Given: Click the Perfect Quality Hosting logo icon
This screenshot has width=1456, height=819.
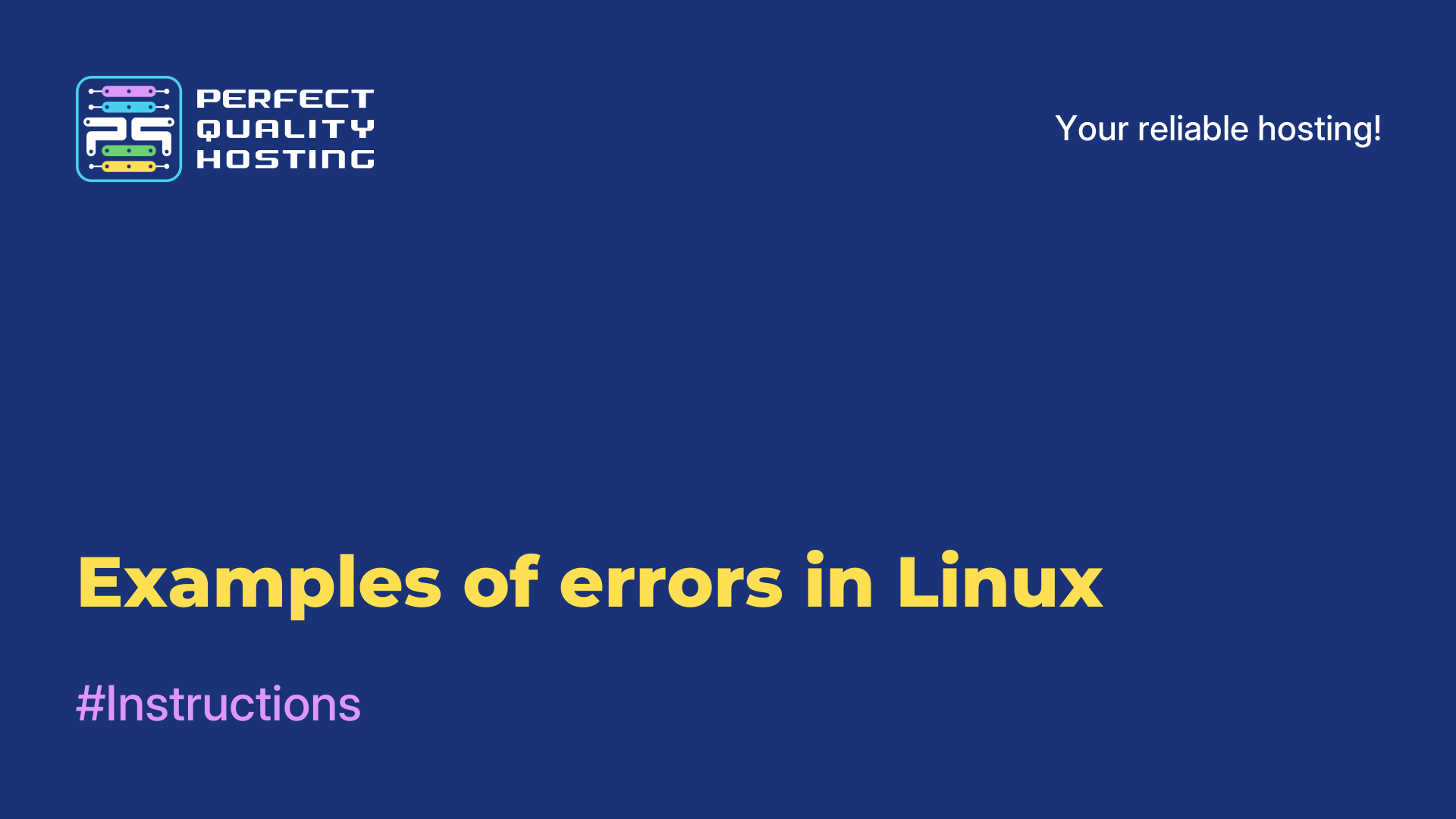Looking at the screenshot, I should coord(128,128).
